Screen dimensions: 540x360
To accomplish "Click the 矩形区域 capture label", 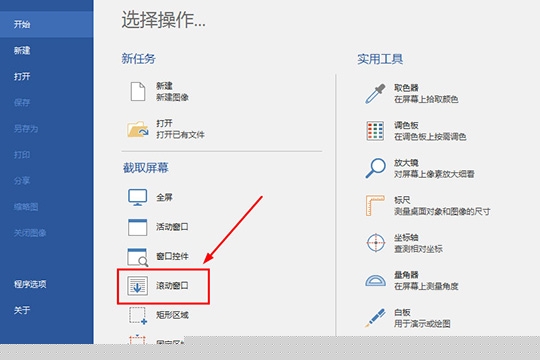I will click(x=172, y=315).
